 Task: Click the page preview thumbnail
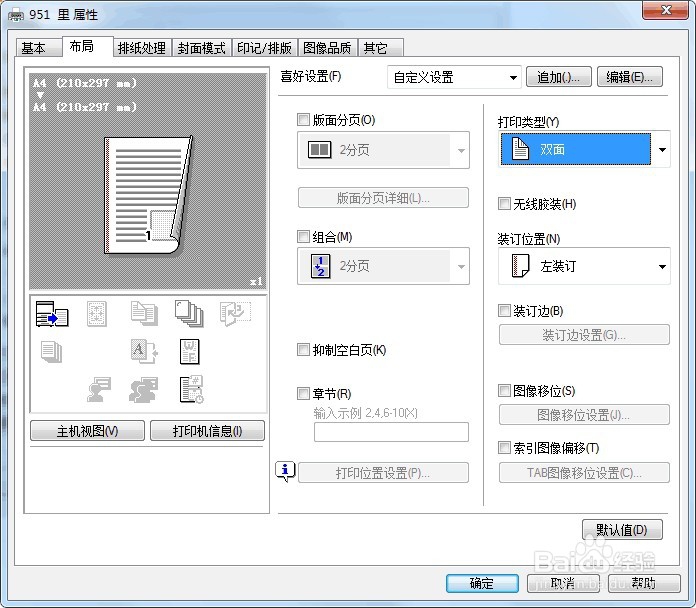pyautogui.click(x=148, y=195)
